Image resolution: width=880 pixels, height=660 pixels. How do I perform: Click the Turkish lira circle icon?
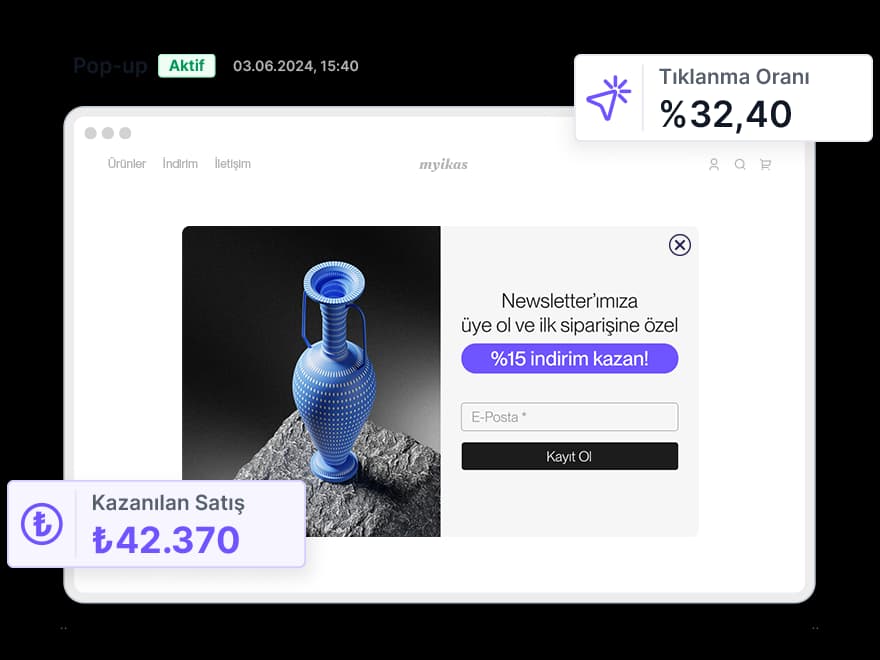[x=42, y=524]
